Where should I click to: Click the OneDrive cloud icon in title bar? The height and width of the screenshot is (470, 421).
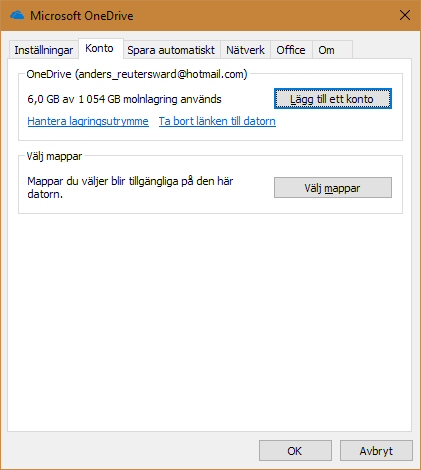(17, 15)
